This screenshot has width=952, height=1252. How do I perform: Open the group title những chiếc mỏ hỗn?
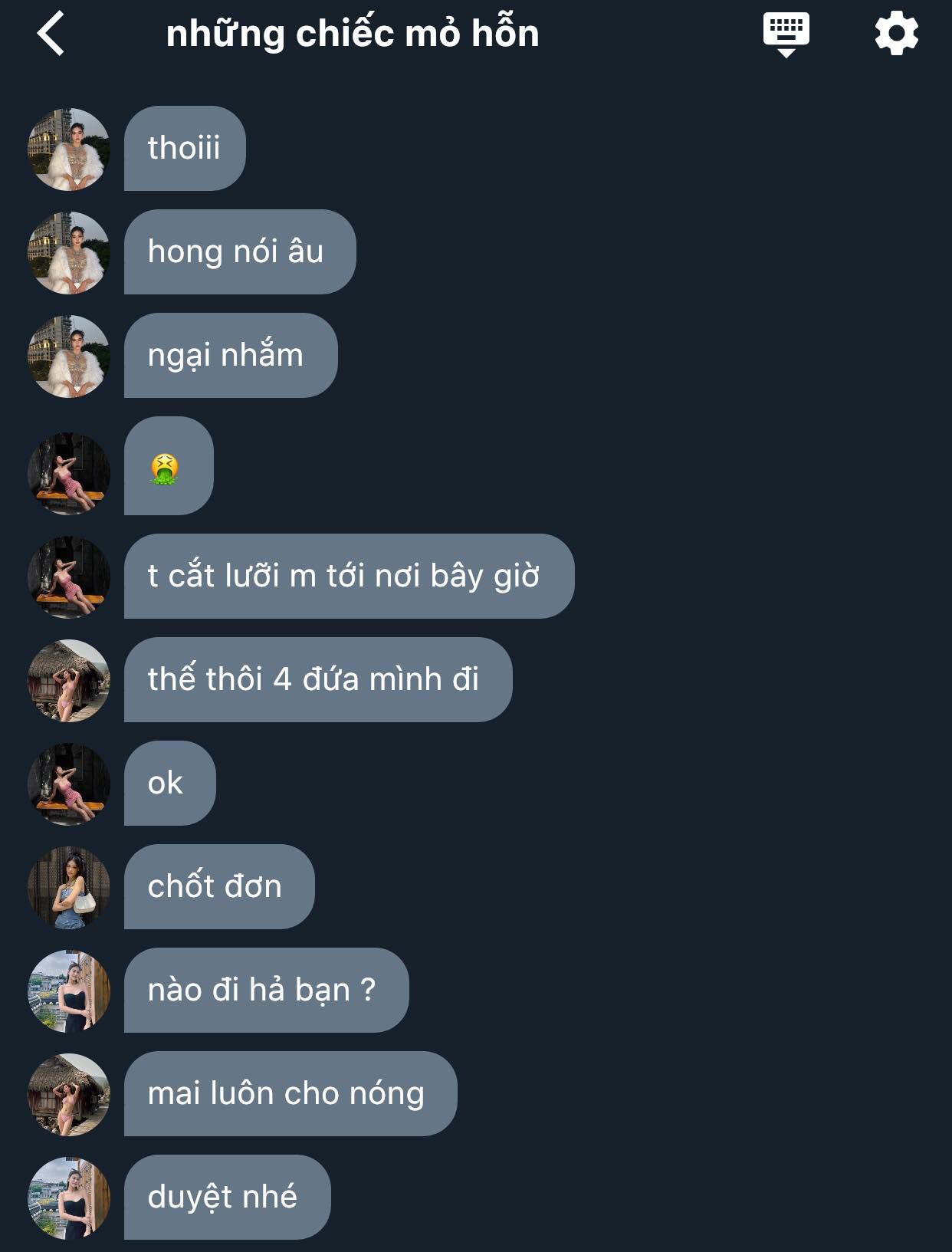click(353, 34)
